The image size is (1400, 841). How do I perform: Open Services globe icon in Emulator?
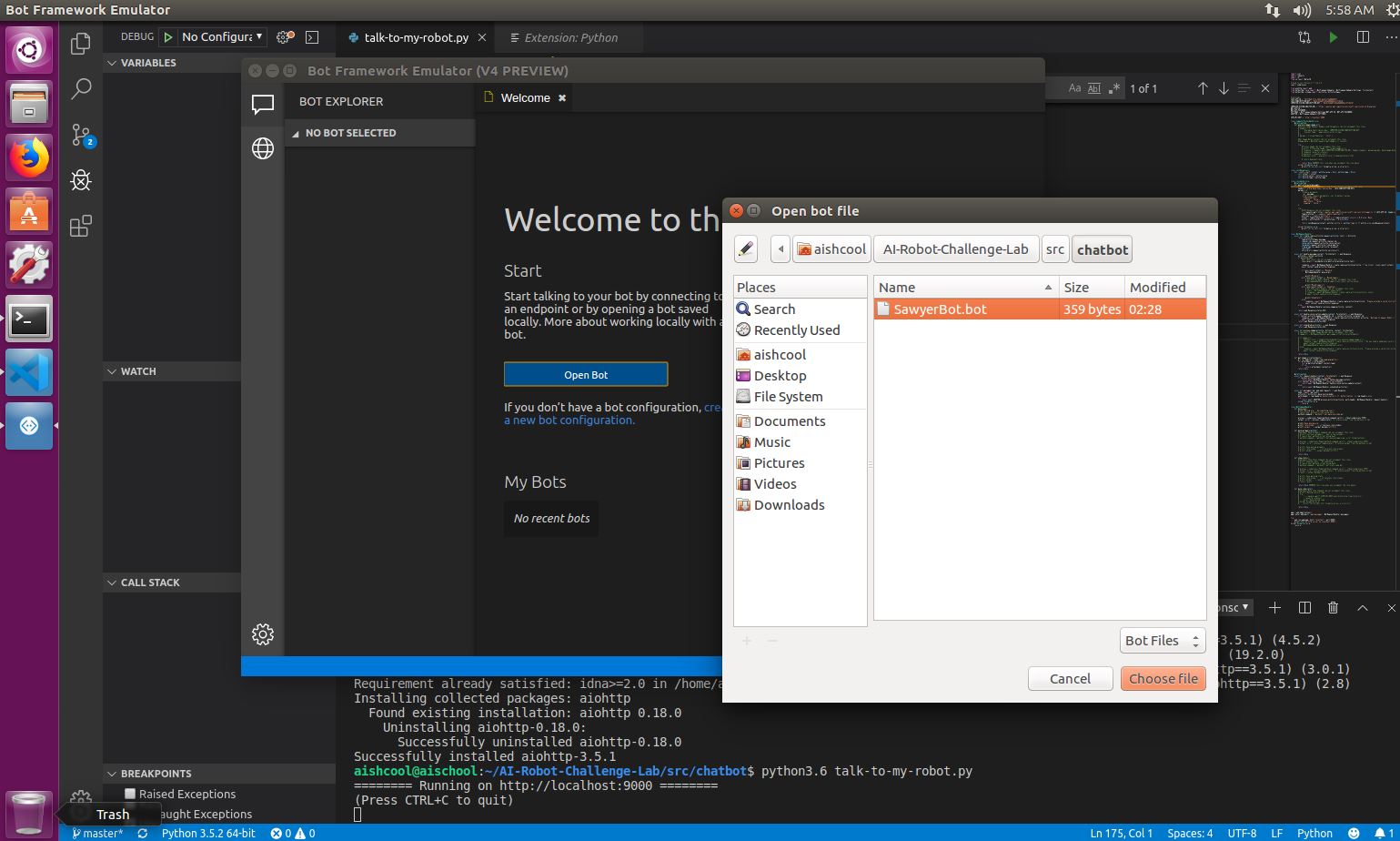263,148
